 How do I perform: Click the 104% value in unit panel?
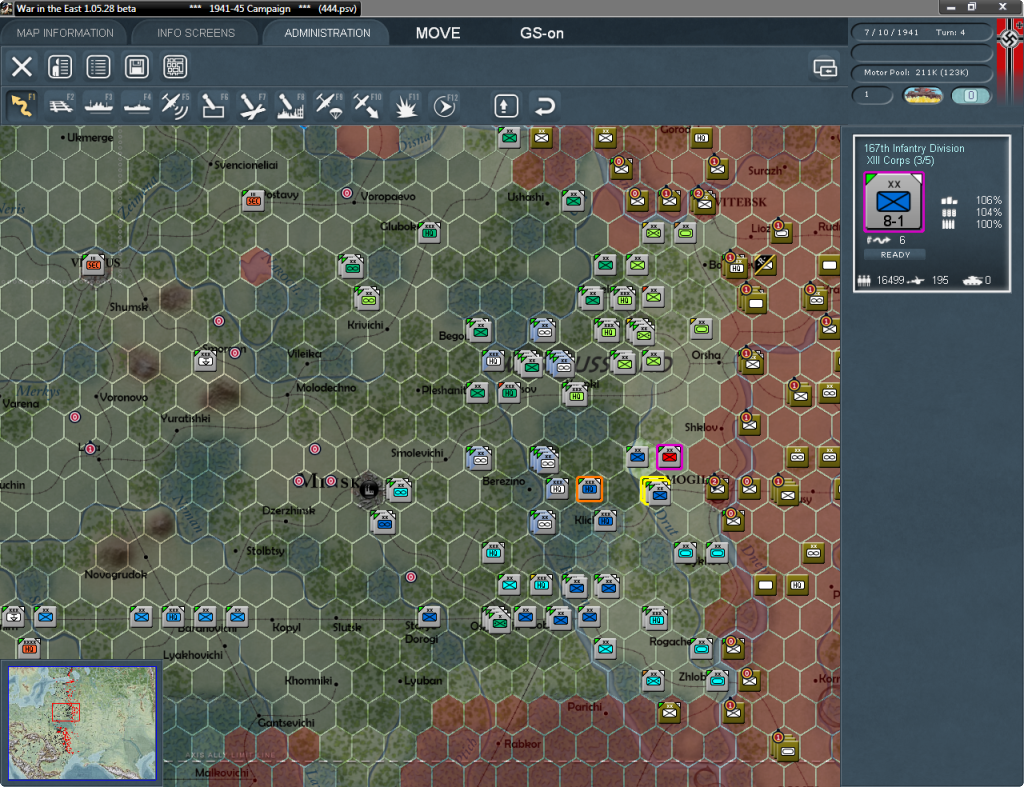(988, 212)
